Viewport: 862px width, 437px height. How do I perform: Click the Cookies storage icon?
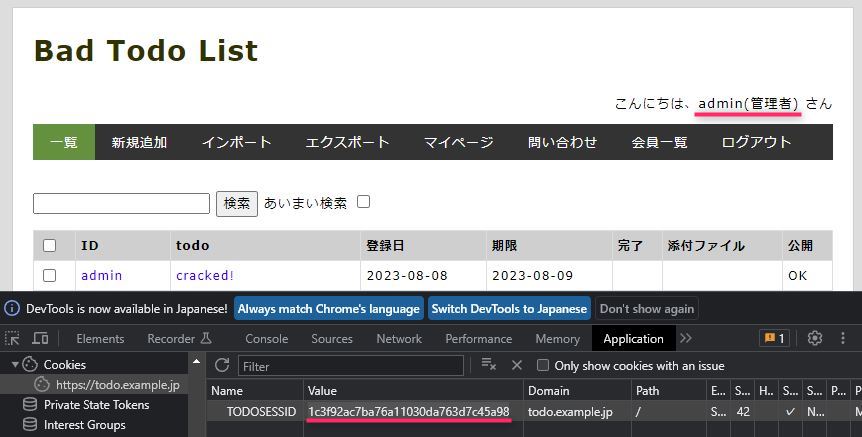tap(30, 364)
